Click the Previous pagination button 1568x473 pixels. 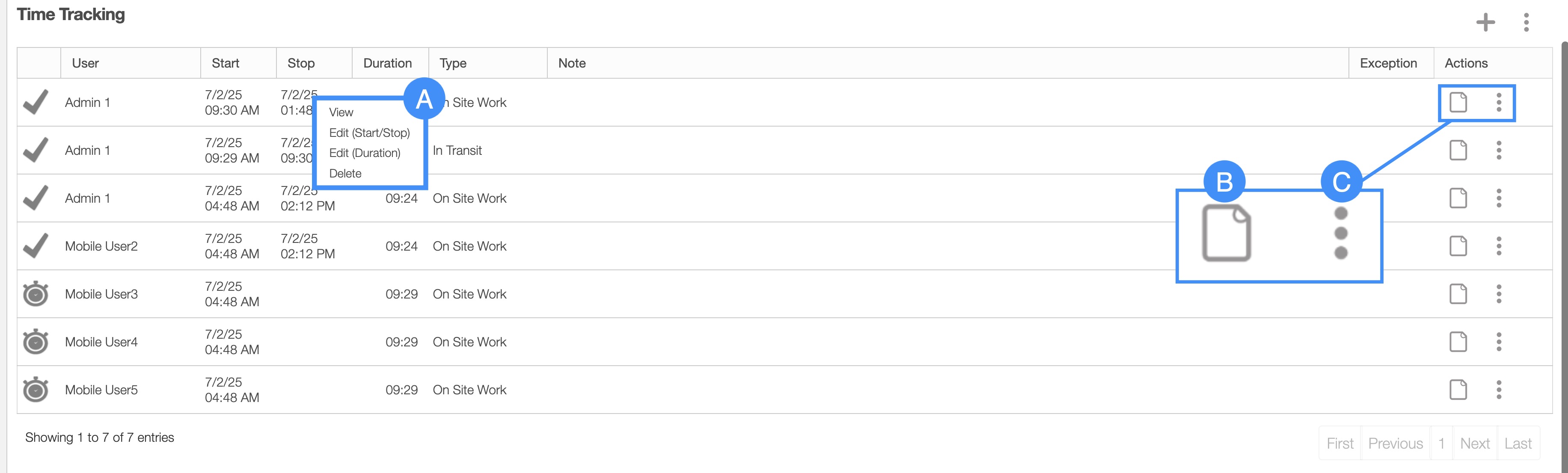coord(1395,444)
